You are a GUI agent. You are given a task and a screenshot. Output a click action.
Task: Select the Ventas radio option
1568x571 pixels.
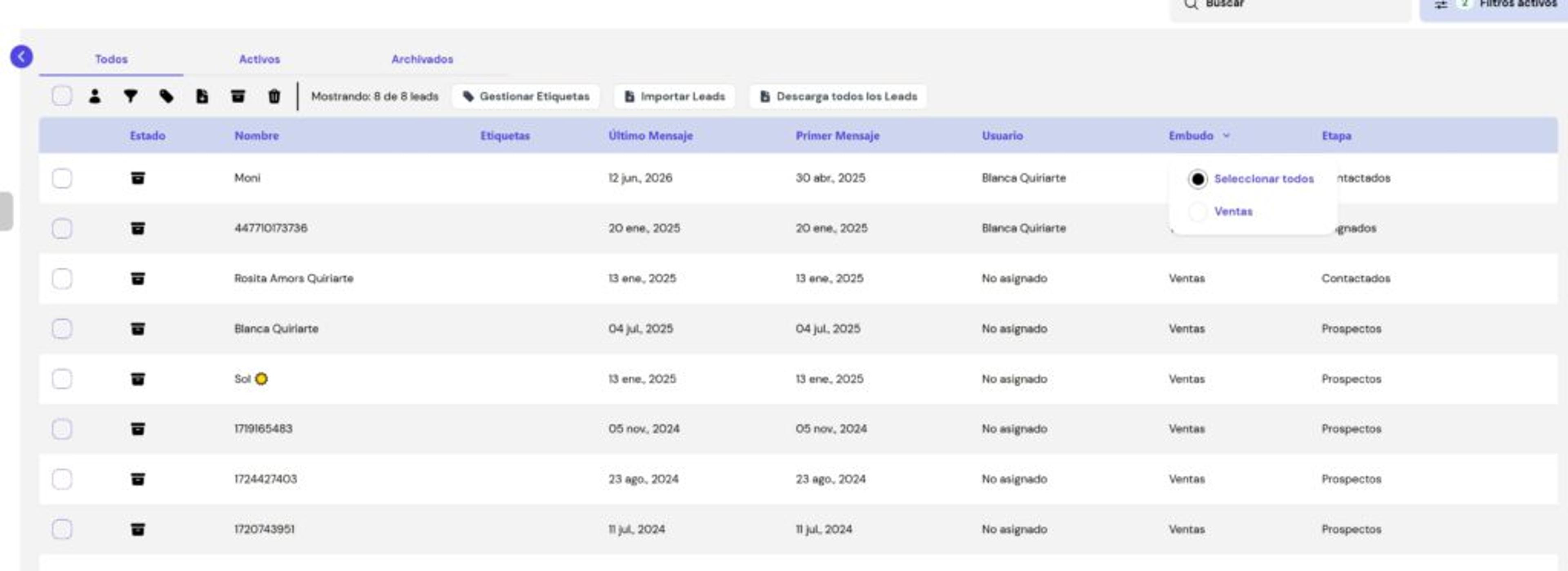click(x=1197, y=212)
